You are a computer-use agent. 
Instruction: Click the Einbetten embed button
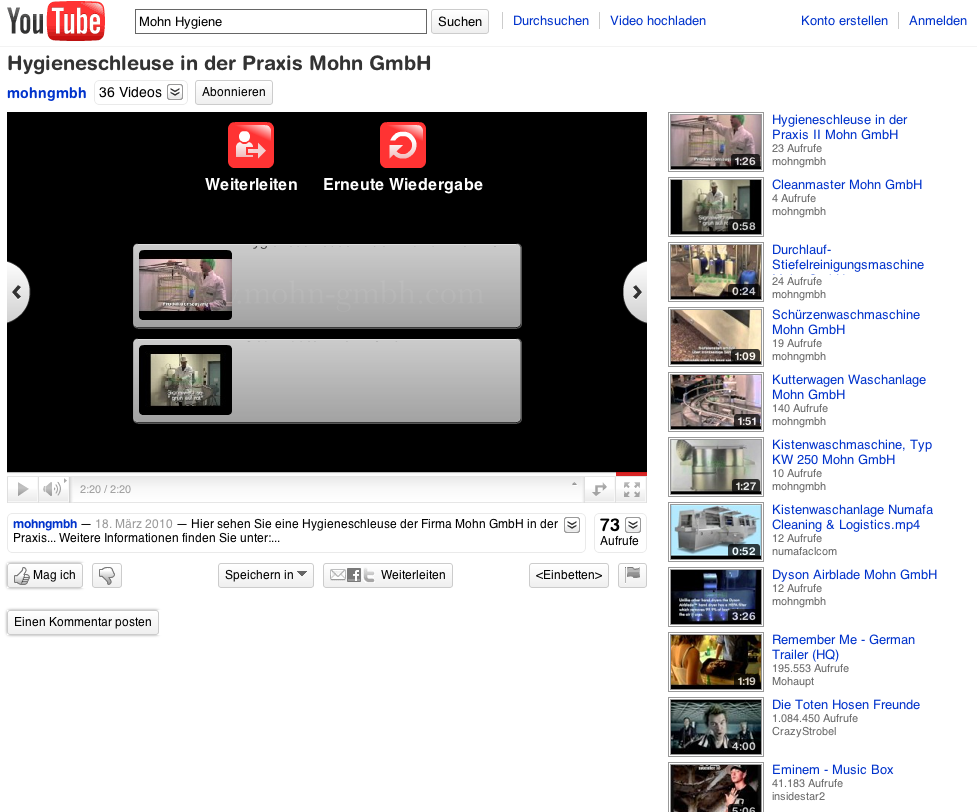568,575
